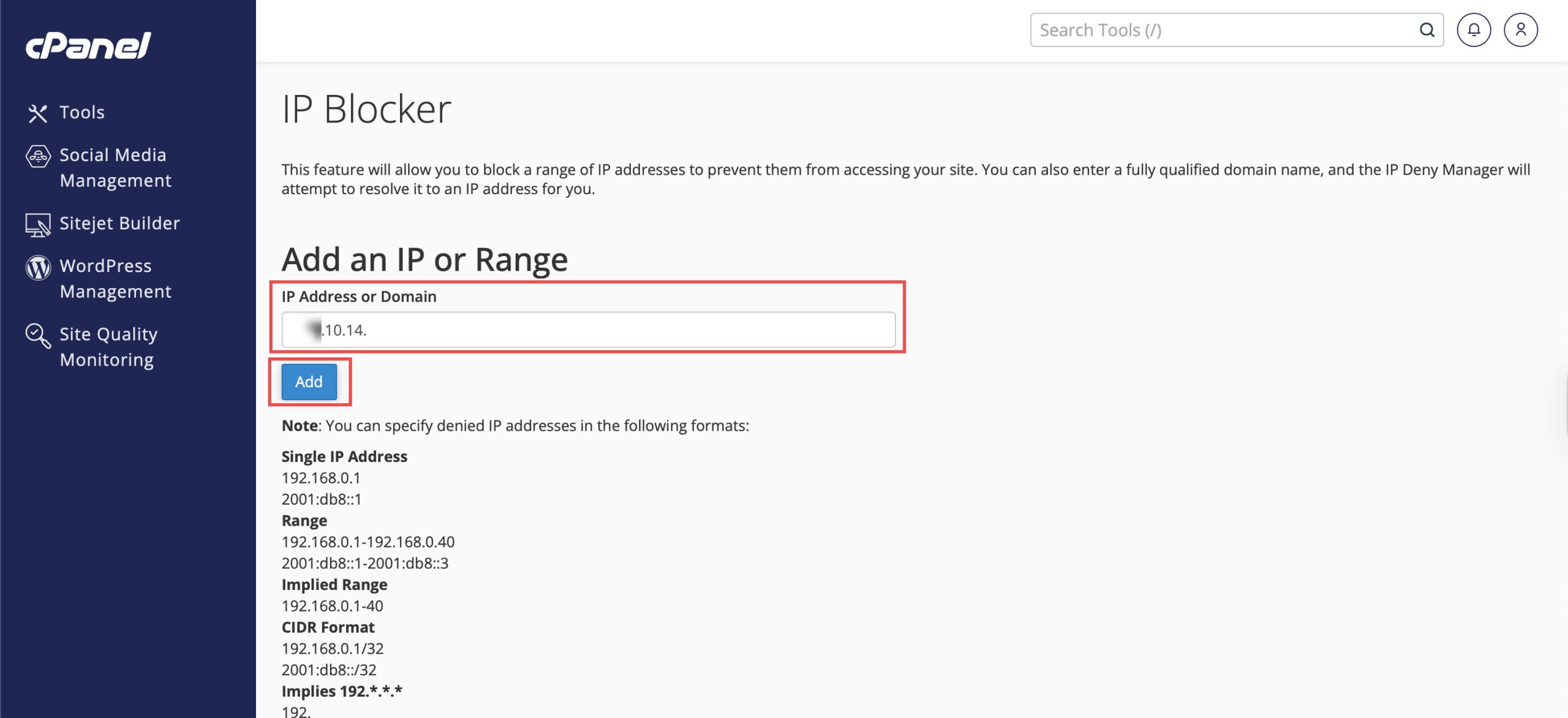The height and width of the screenshot is (718, 1568).
Task: Open the notifications bell
Action: point(1473,30)
